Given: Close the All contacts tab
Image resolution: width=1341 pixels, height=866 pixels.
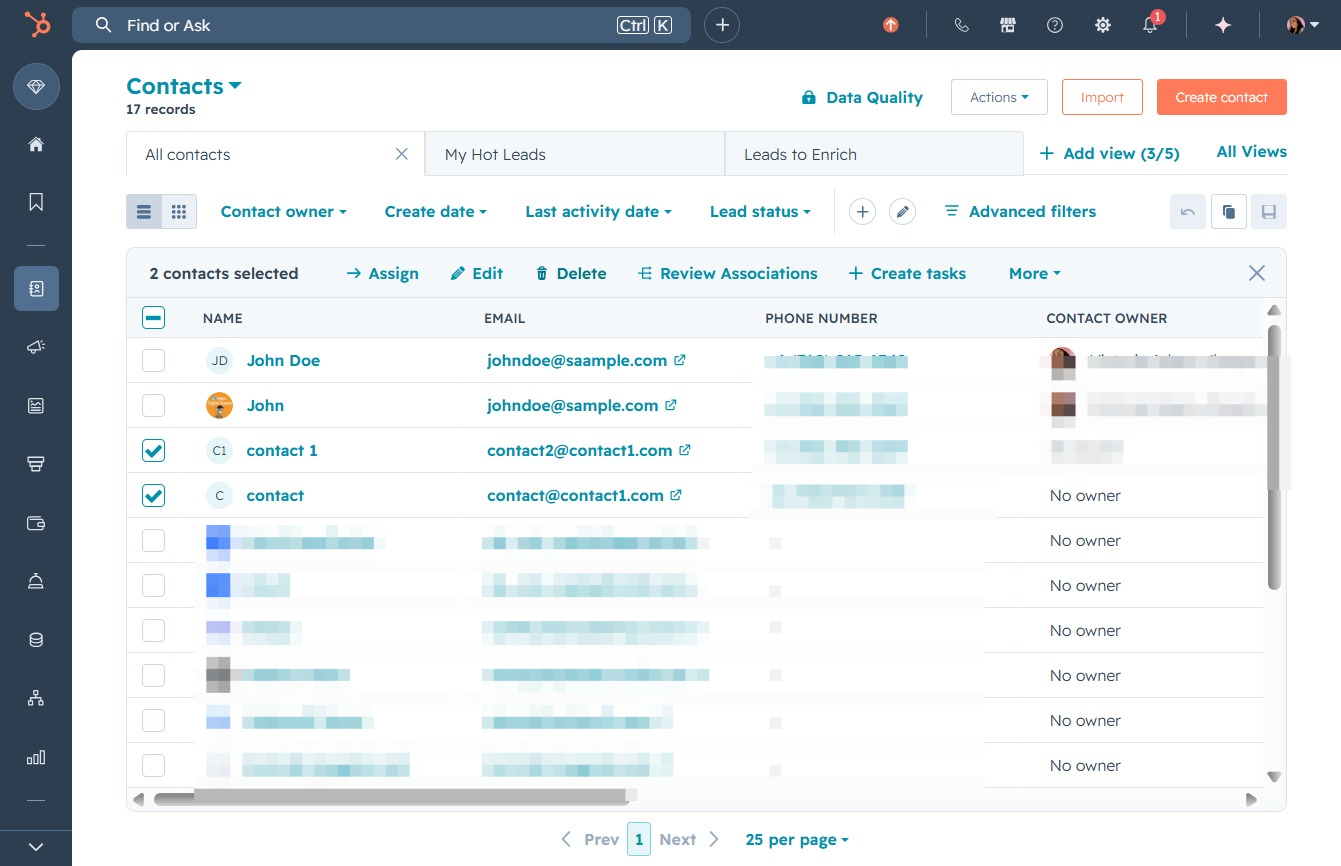Looking at the screenshot, I should 402,154.
